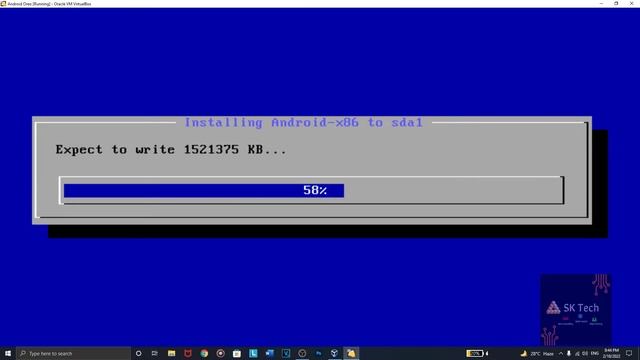This screenshot has height=360, width=640.
Task: Click 'Expect to write 1521375 KB...' text
Action: pos(171,150)
